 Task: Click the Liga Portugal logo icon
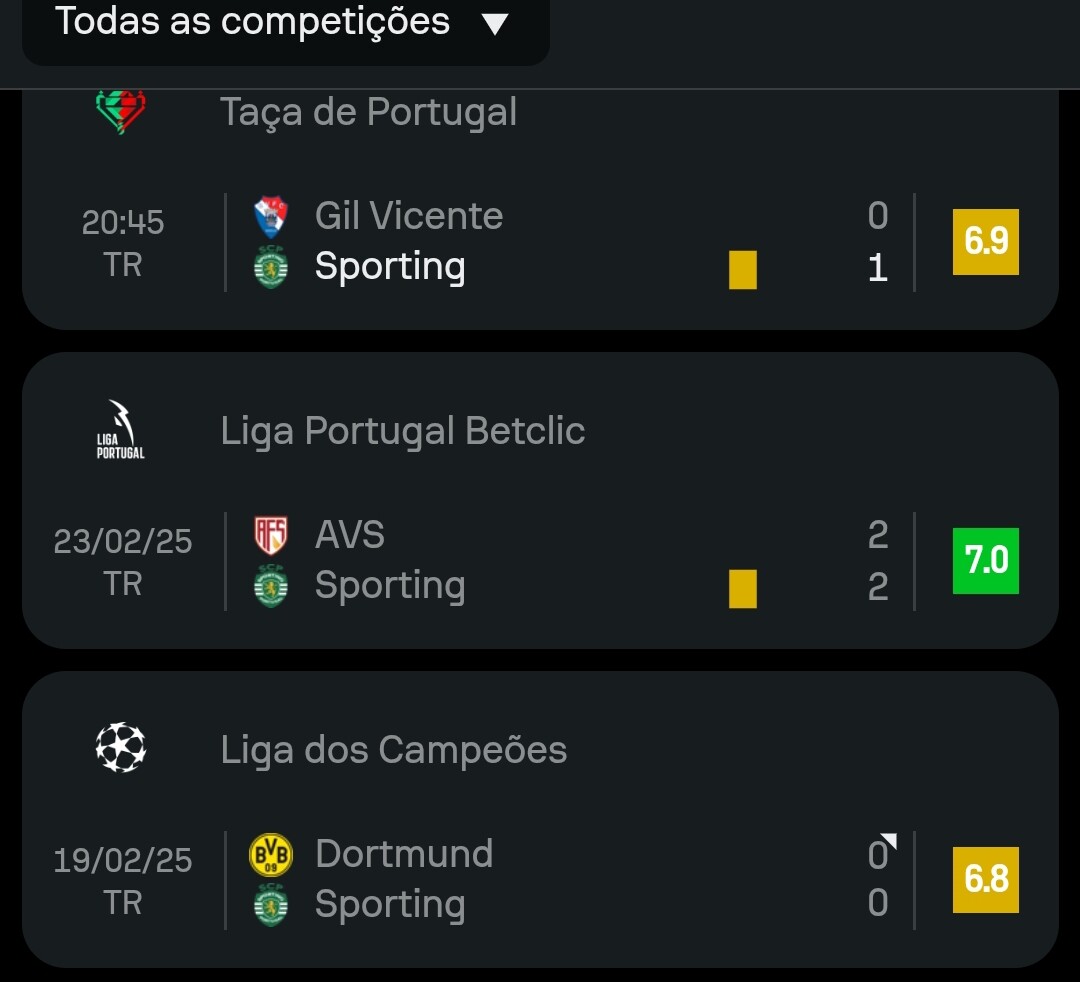(x=121, y=430)
